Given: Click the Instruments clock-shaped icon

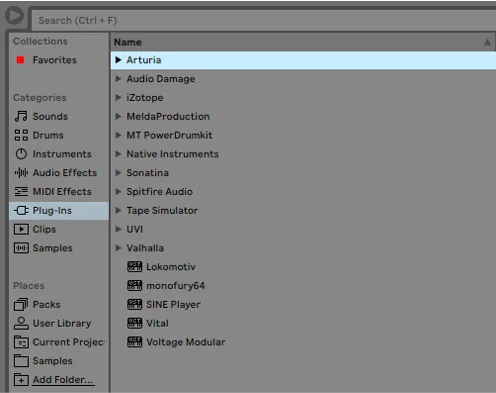Looking at the screenshot, I should (21, 154).
